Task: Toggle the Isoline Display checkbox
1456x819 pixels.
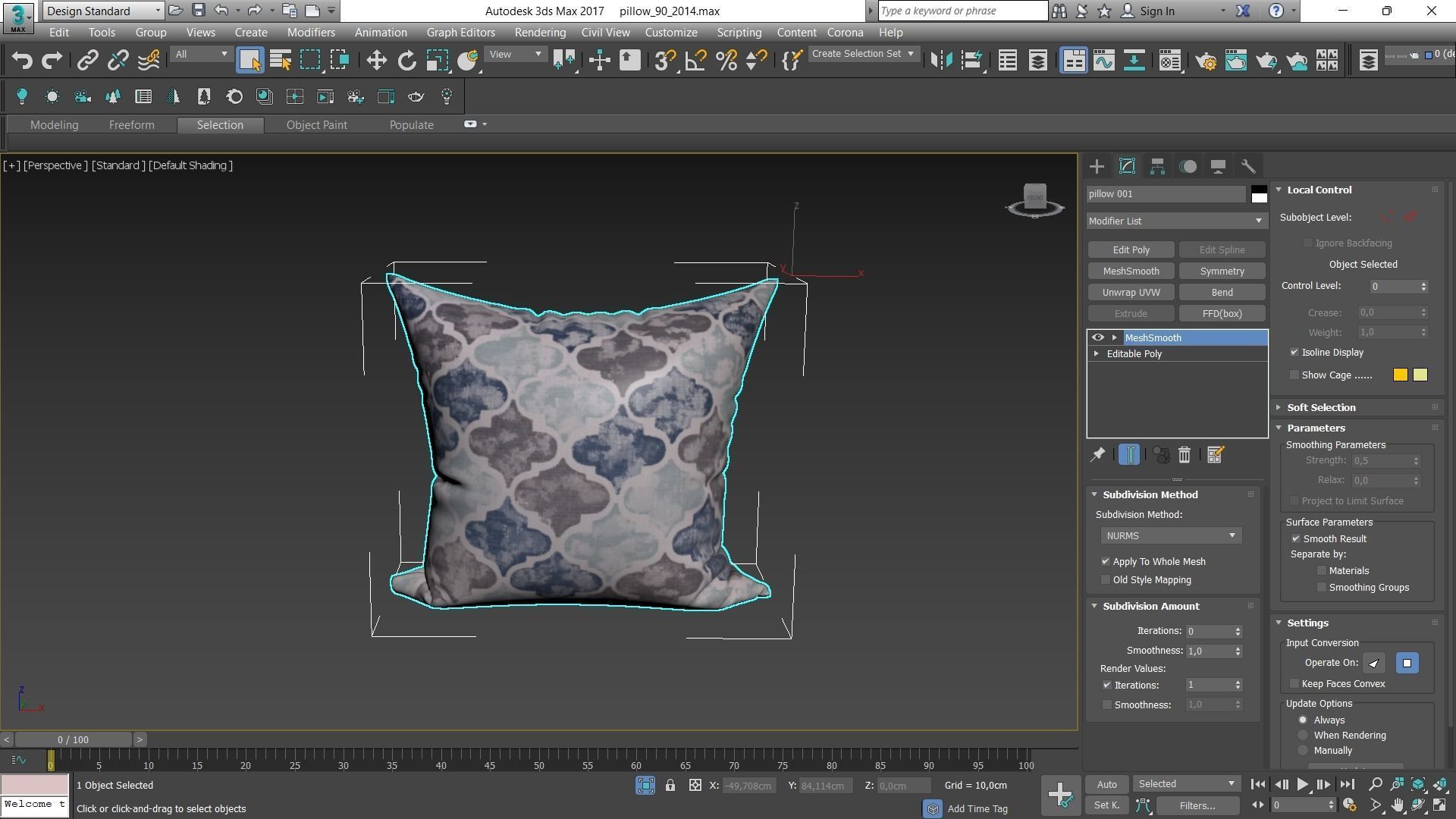Action: 1294,353
